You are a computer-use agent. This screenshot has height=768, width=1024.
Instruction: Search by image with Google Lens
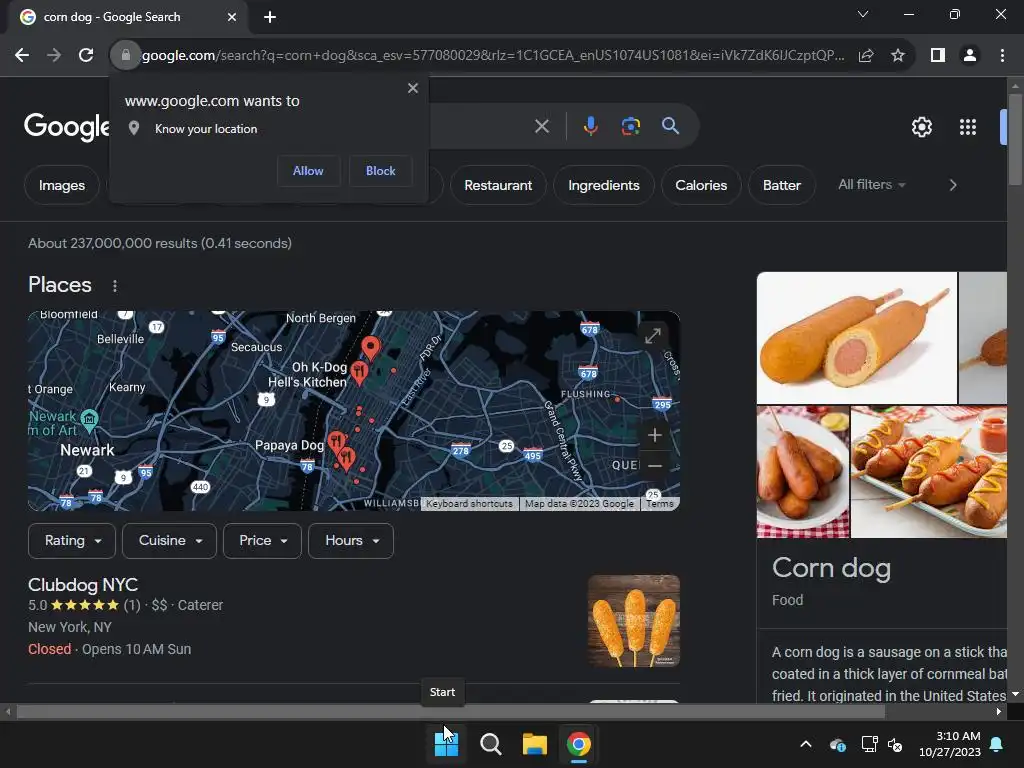point(631,126)
